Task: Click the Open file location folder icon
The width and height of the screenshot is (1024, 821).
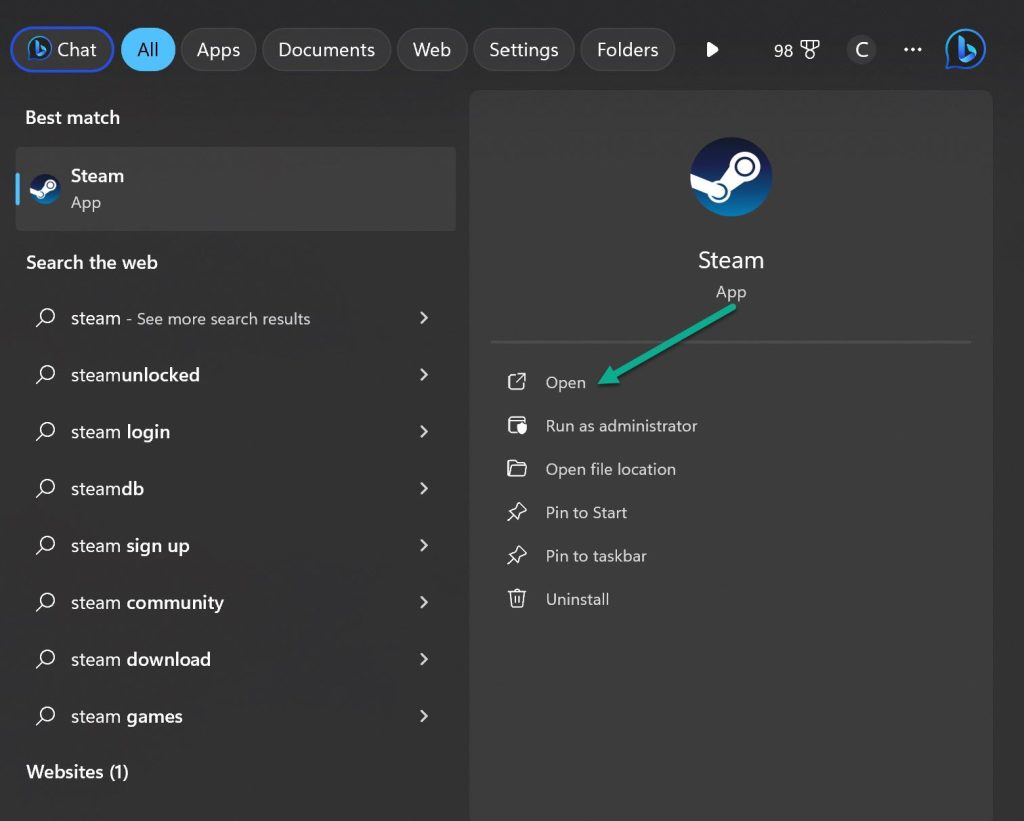Action: 517,468
